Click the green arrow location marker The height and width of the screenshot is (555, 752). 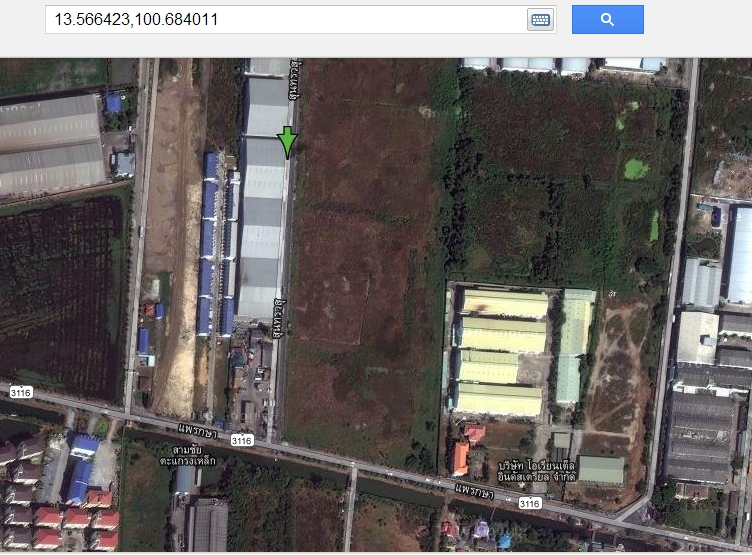(x=288, y=142)
